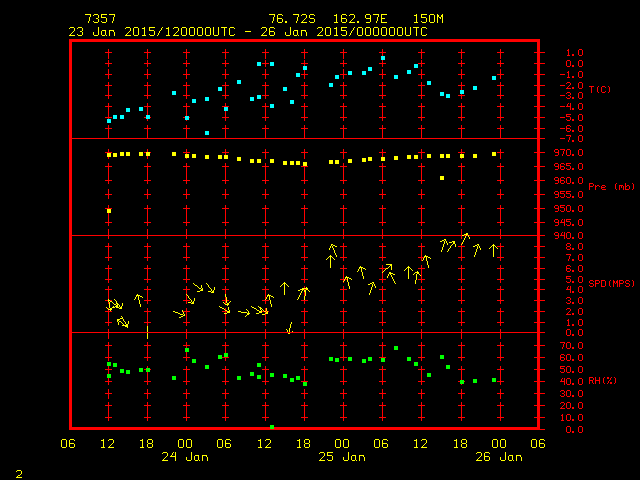Select the 25 Jan date label
Viewport: 640px width, 480px height.
click(342, 457)
